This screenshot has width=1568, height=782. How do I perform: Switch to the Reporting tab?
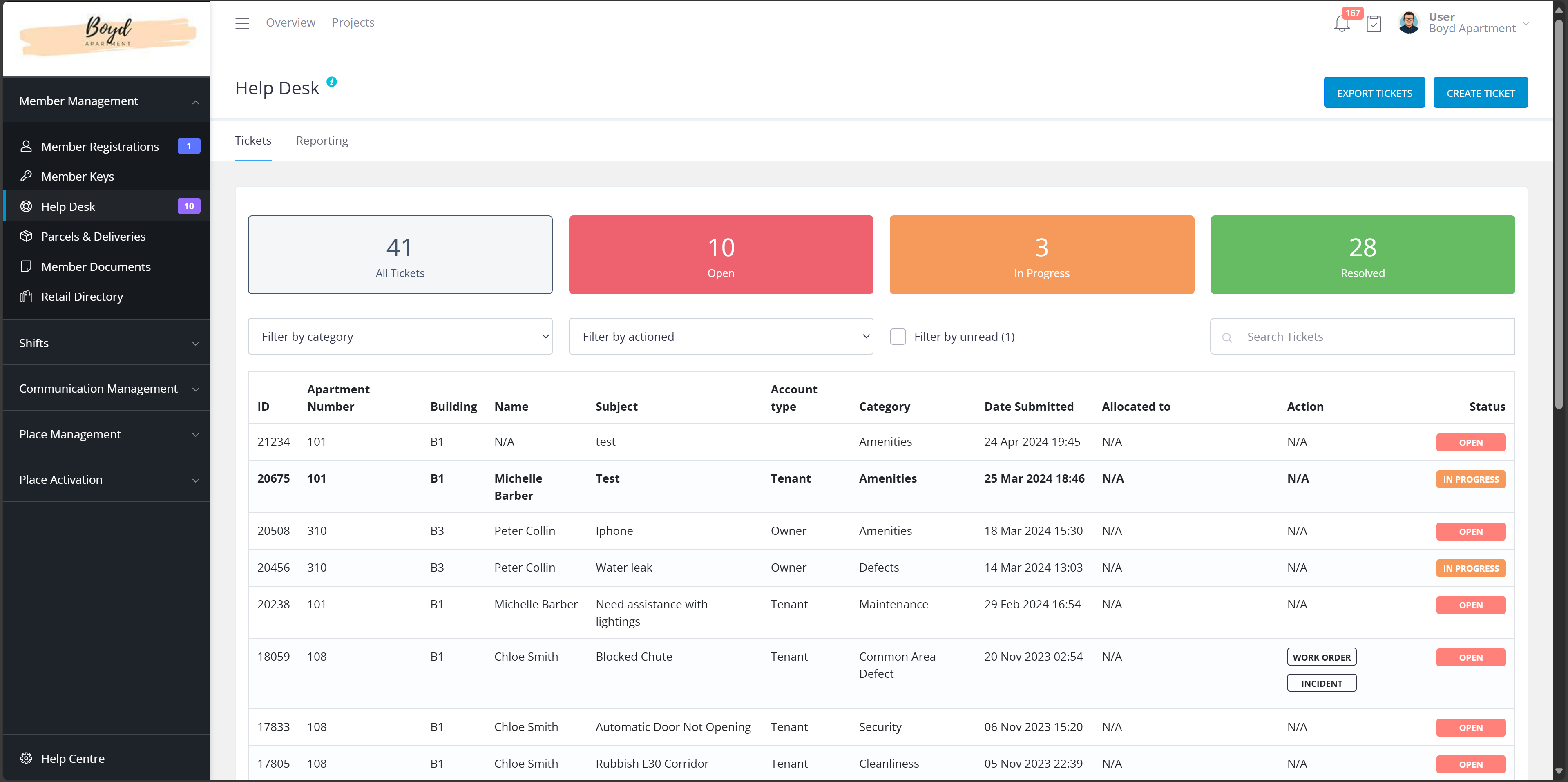[x=322, y=141]
